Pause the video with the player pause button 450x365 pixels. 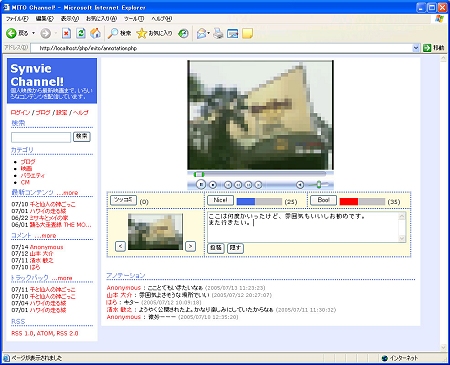pyautogui.click(x=201, y=184)
